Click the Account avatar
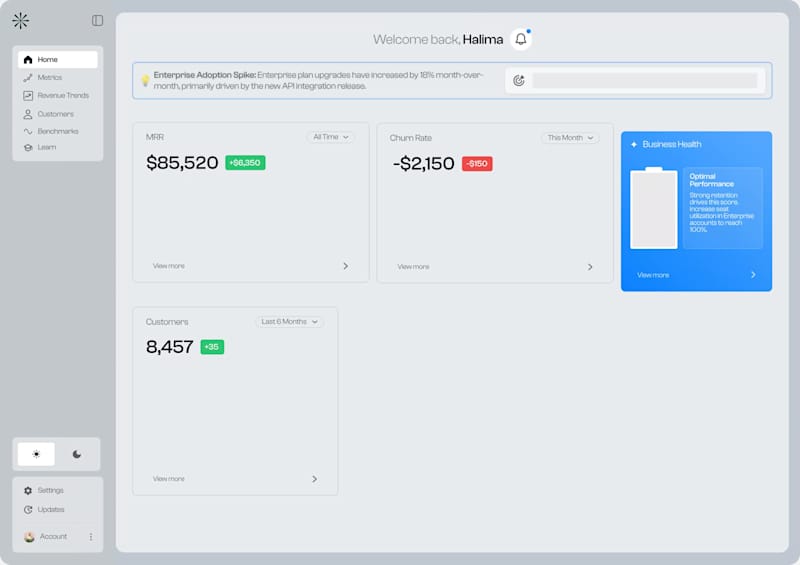 (x=30, y=536)
